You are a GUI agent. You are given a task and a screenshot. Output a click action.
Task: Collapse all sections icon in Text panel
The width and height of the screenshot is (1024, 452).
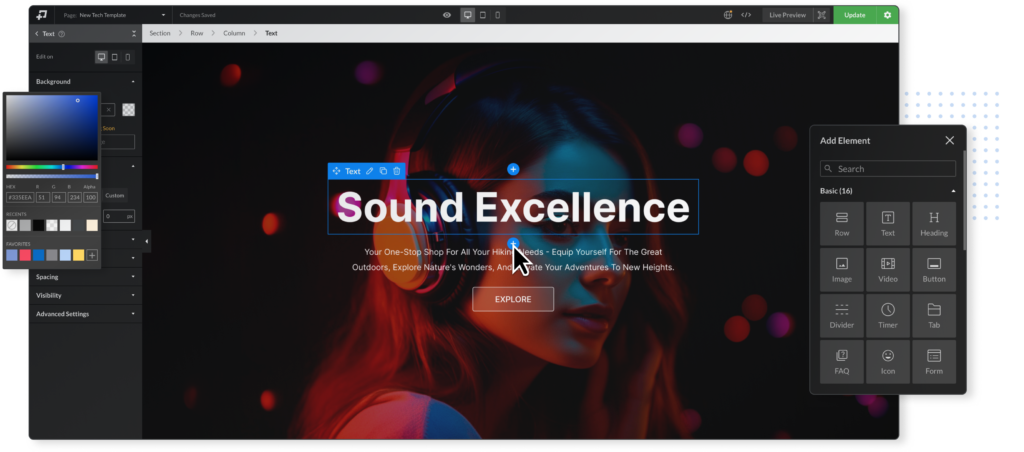coord(134,34)
